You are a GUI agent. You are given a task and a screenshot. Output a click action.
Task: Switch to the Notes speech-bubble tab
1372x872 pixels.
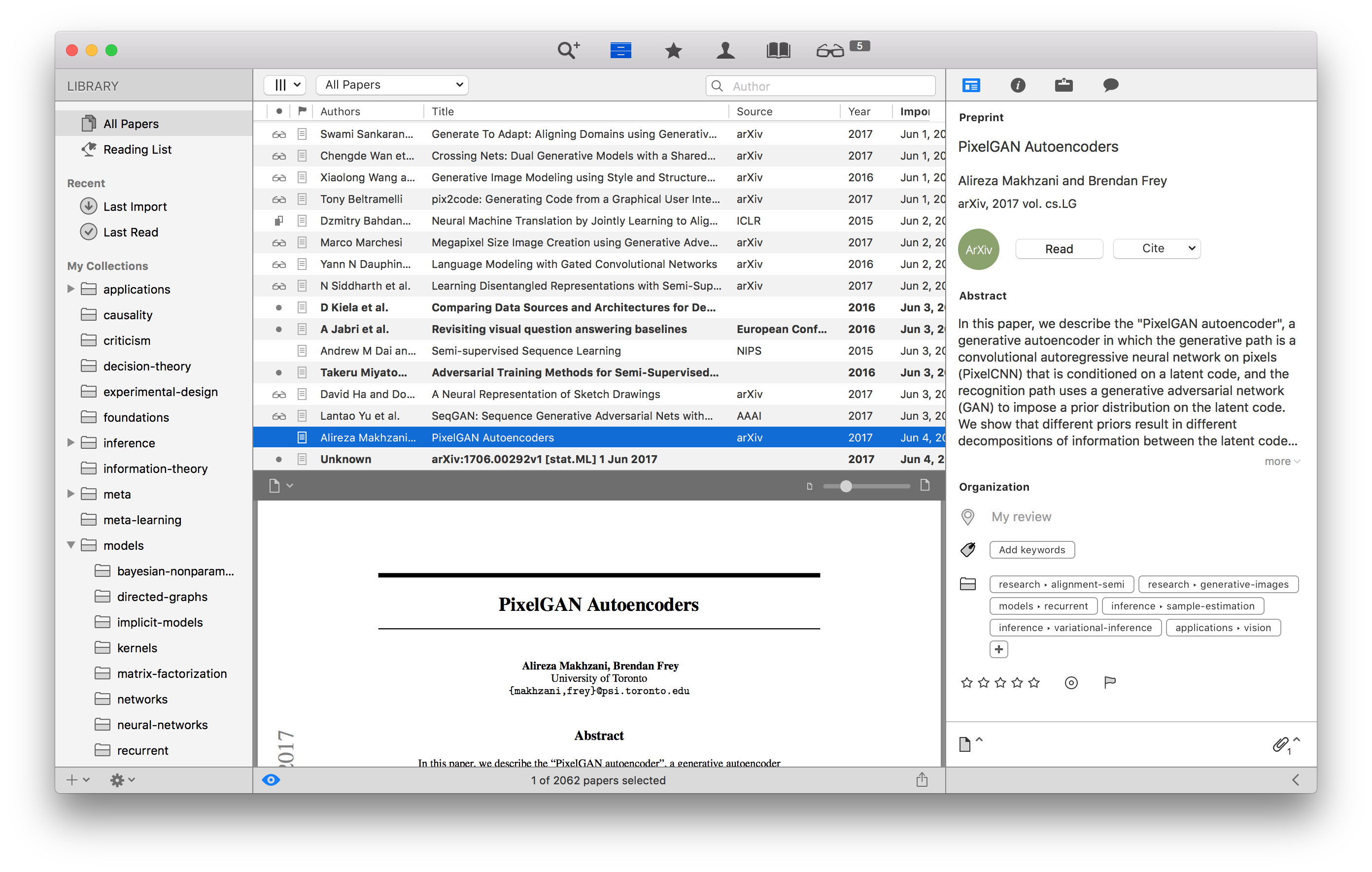pos(1110,85)
